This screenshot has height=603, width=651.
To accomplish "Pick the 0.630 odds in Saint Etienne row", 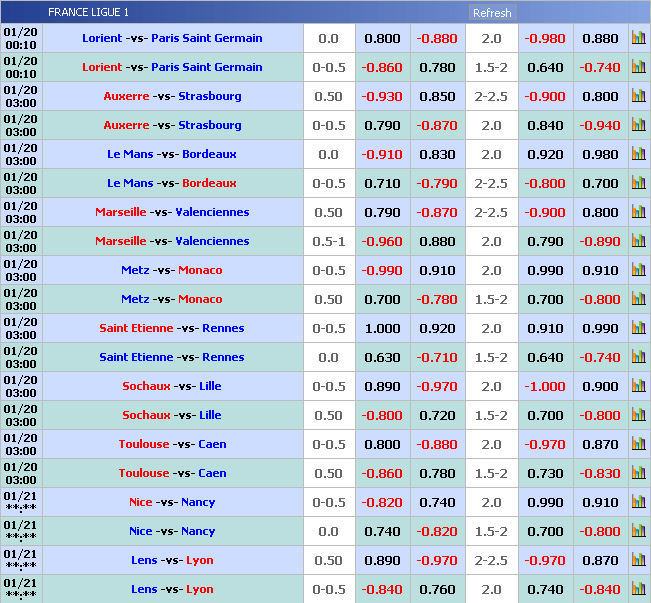I will point(382,357).
